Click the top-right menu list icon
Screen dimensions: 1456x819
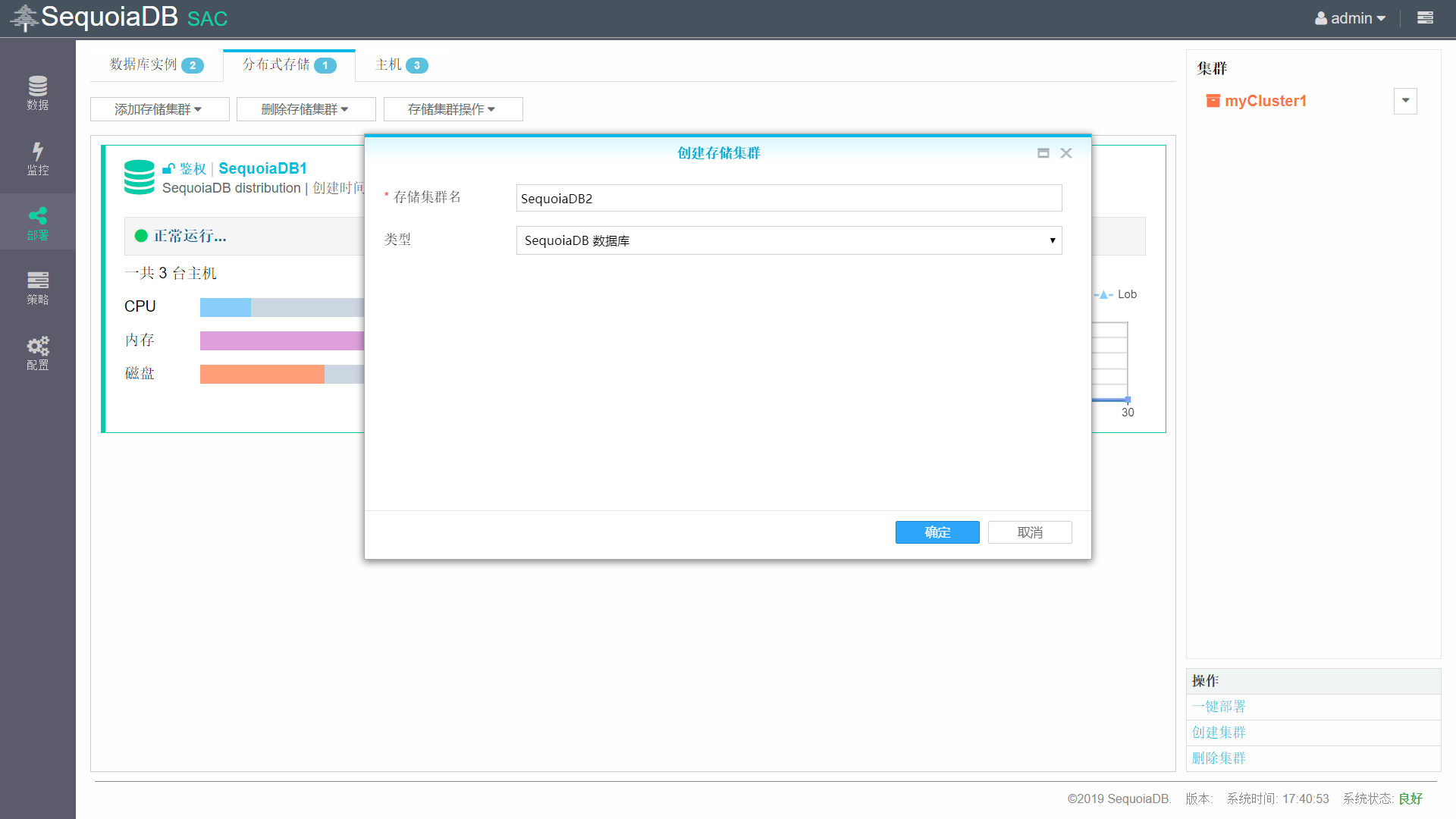click(1425, 18)
